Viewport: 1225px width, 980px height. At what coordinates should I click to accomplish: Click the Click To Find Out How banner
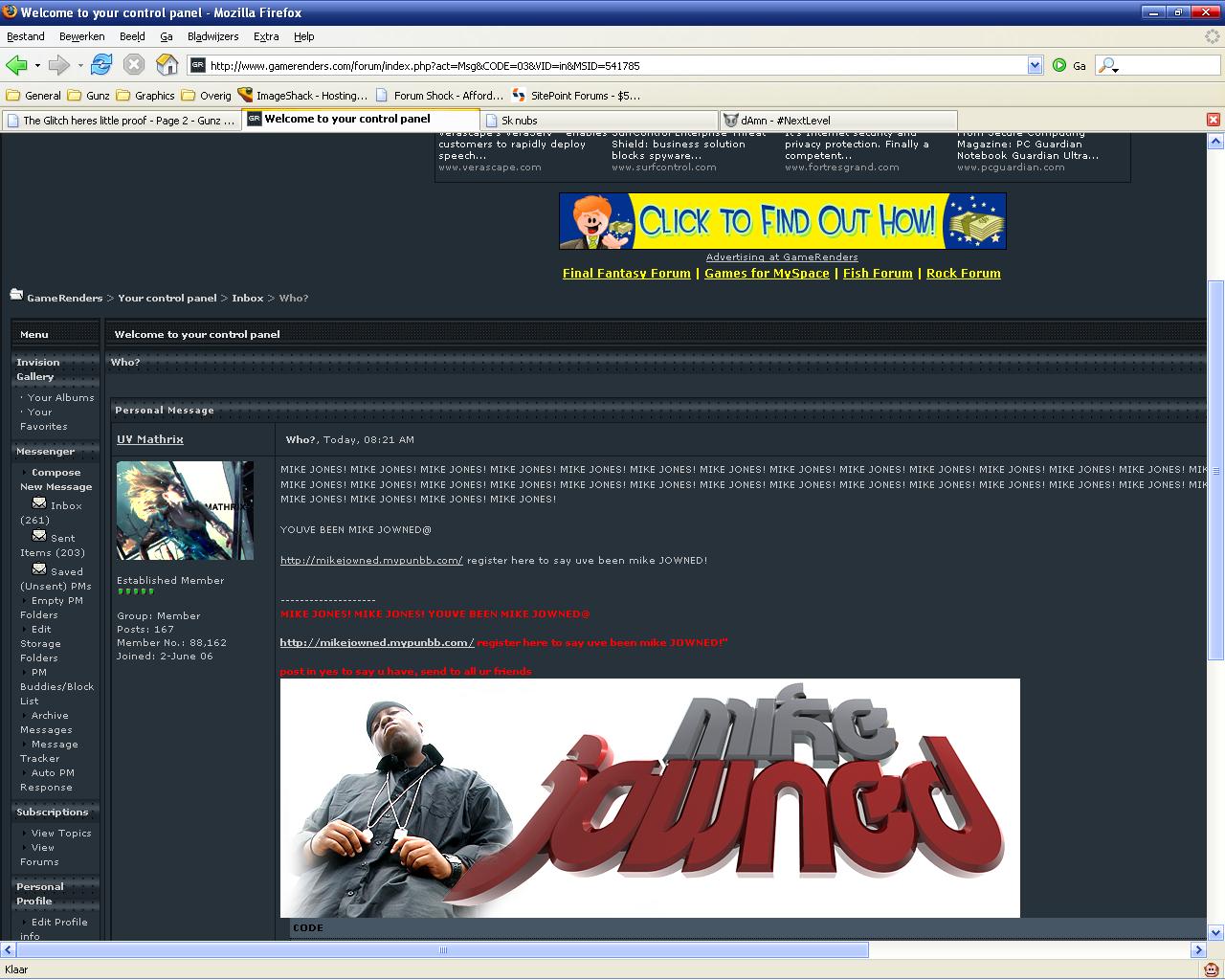pyautogui.click(x=783, y=221)
